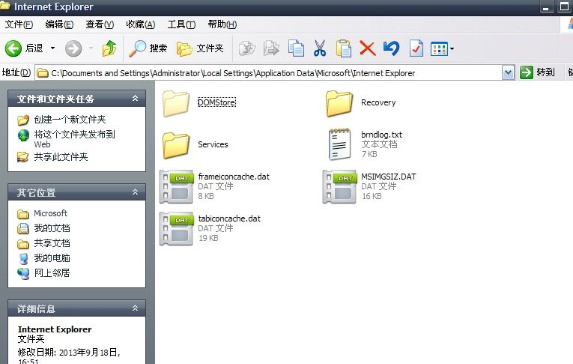Screen dimensions: 573x364
Task: Open the 工具(T) menu
Action: click(182, 24)
